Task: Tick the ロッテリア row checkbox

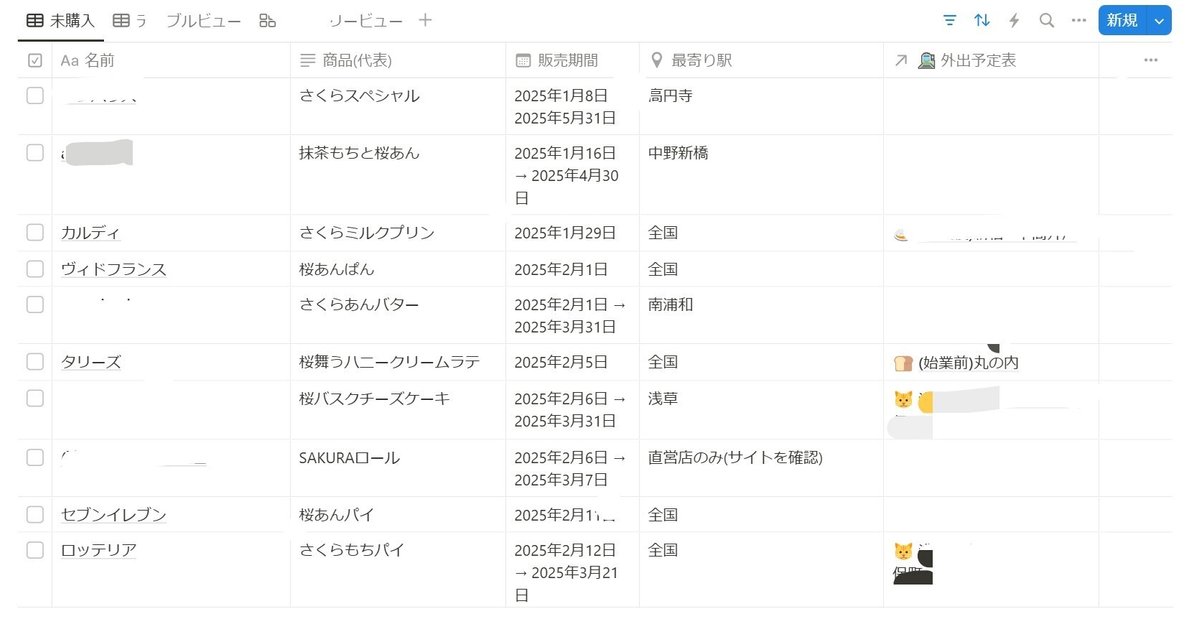Action: pos(35,550)
